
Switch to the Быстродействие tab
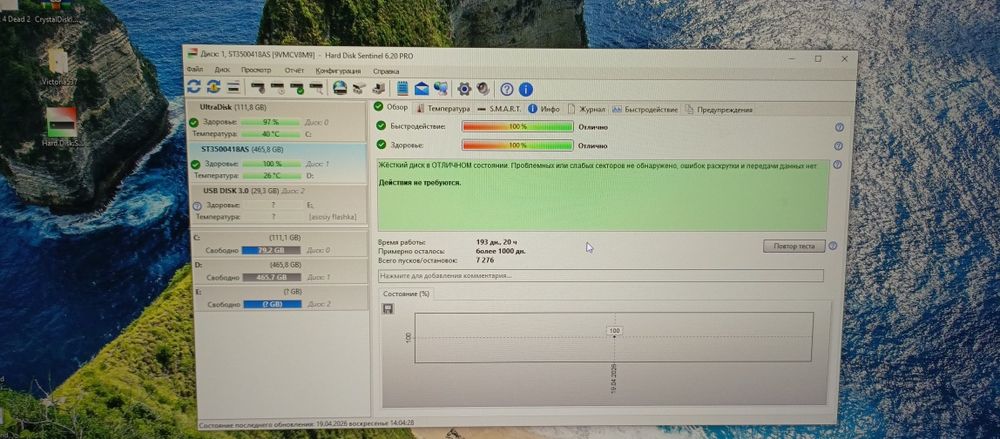tap(645, 110)
